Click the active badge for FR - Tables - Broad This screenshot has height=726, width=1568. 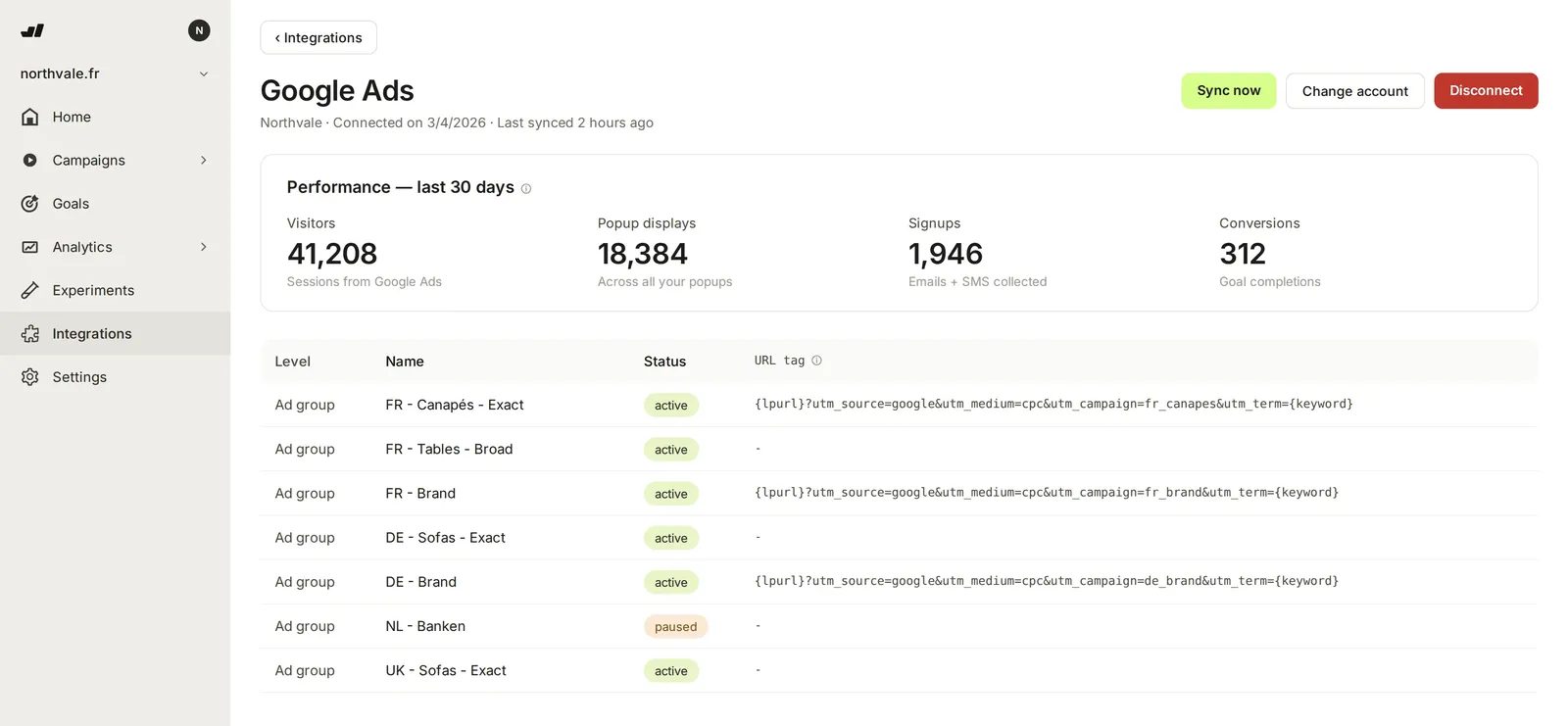[x=670, y=449]
